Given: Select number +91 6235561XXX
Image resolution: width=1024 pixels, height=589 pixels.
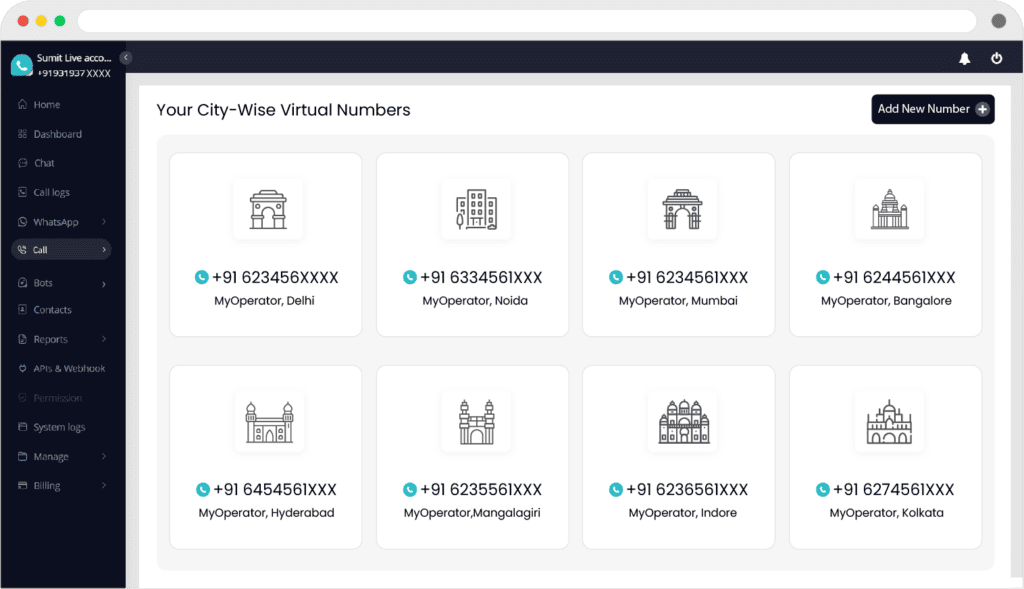Looking at the screenshot, I should click(x=481, y=490).
